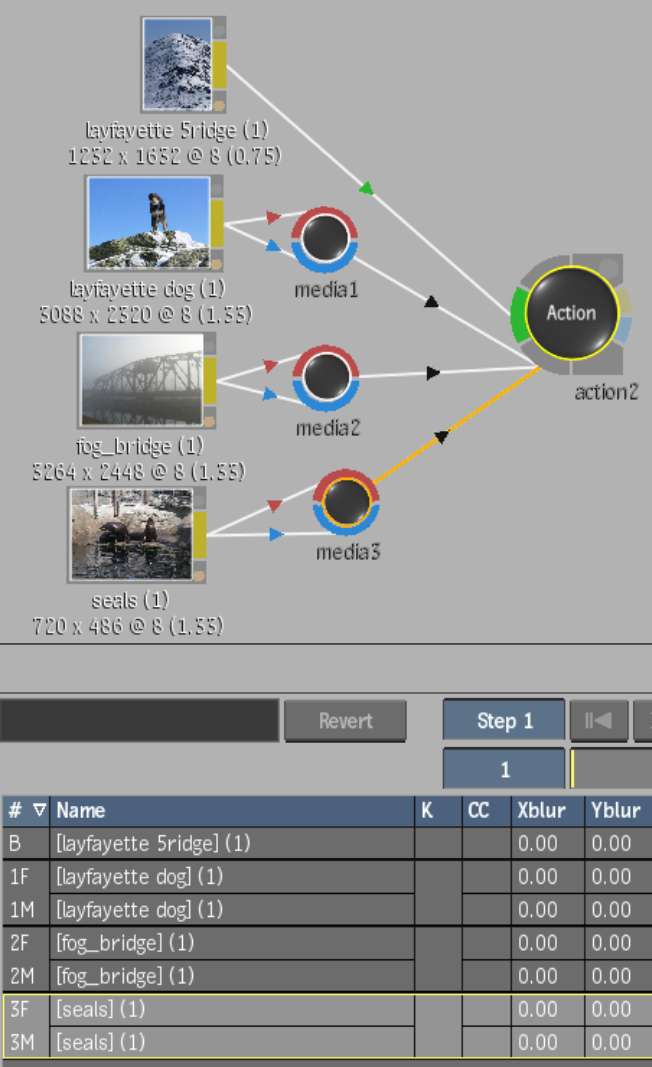Click yellow output tab of seals clip
Screen dimensions: 652x1067
pyautogui.click(x=199, y=535)
